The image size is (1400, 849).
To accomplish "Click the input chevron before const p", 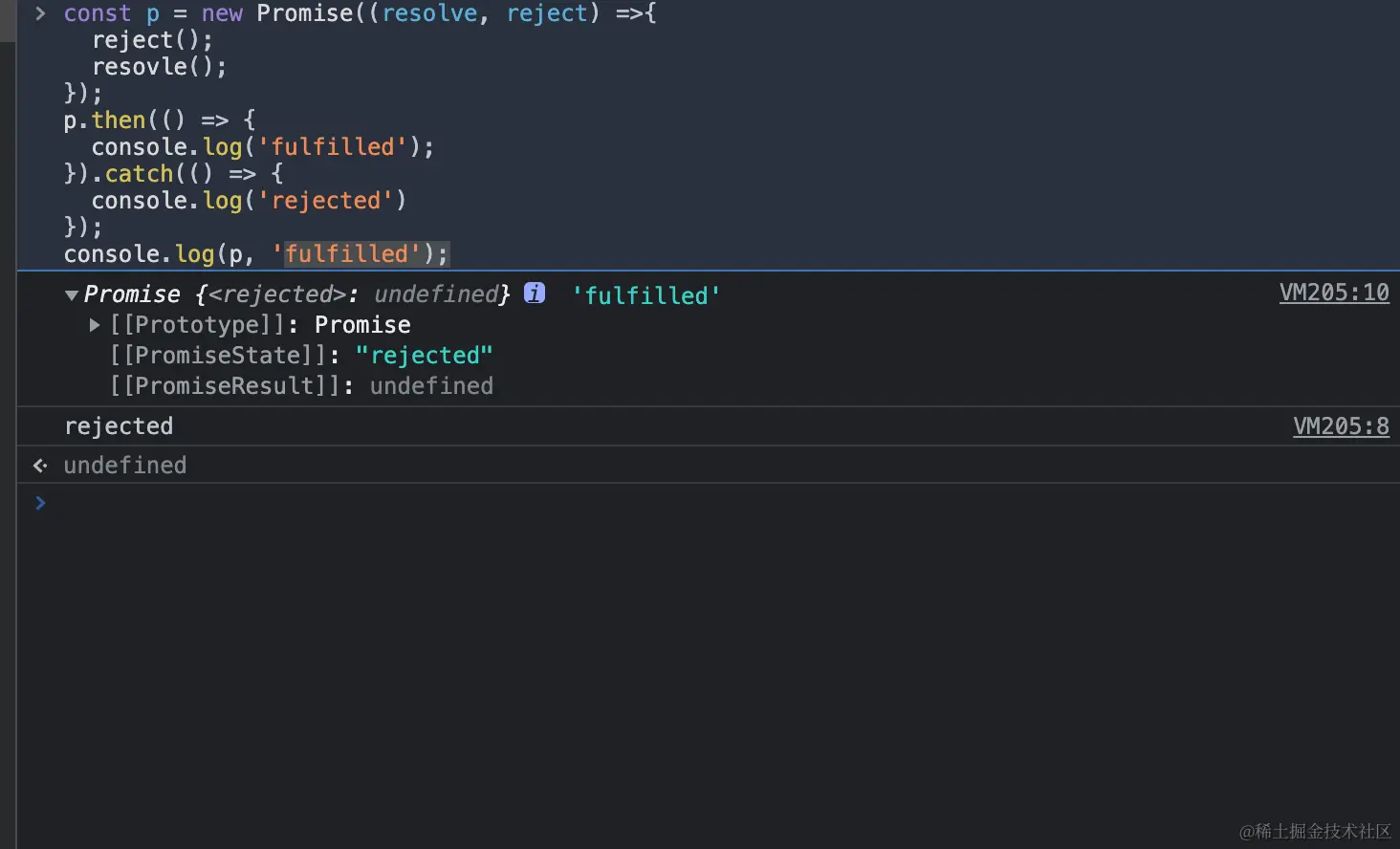I will point(40,13).
